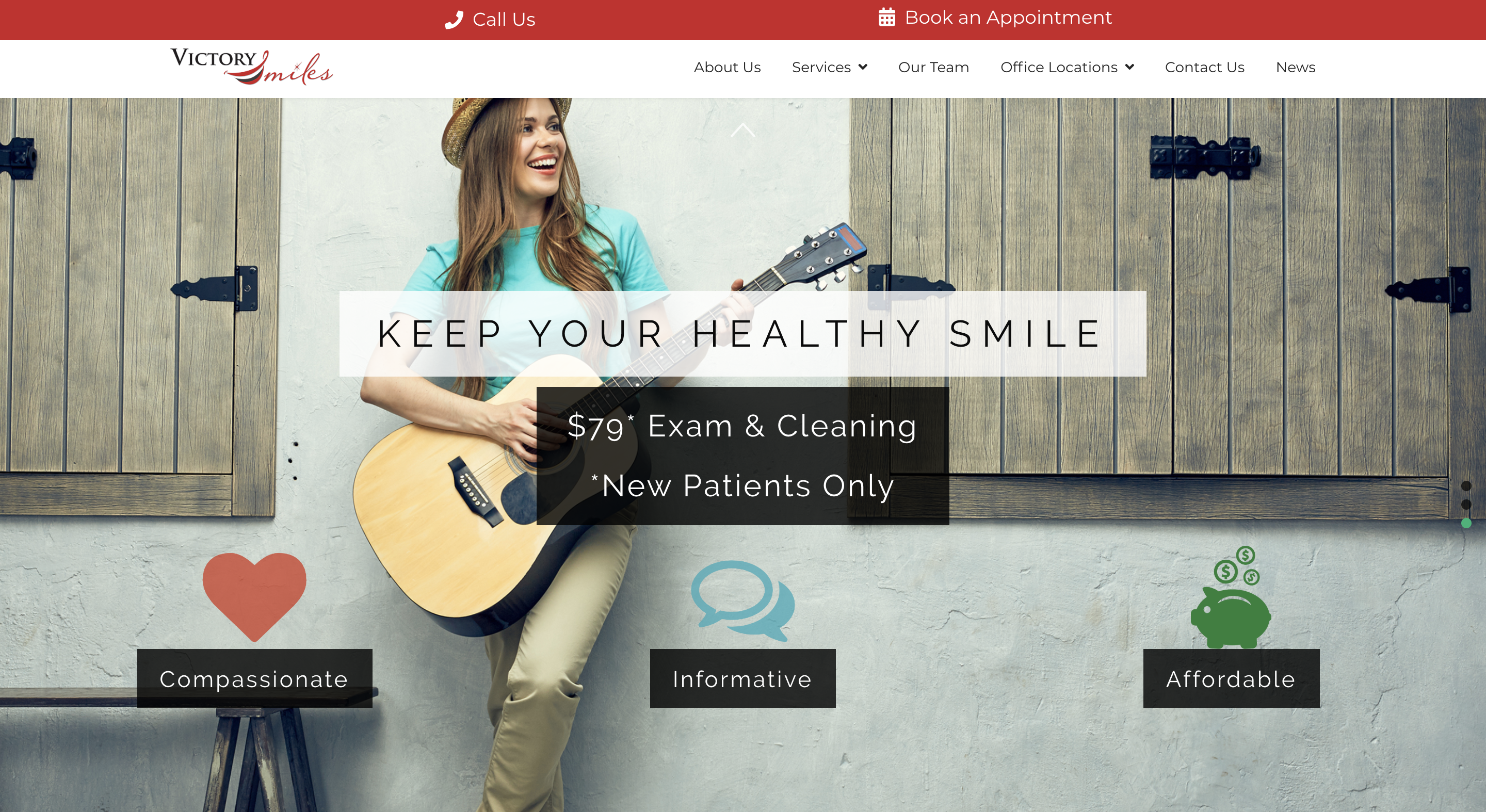Click the upward chevron arrow on the slider
This screenshot has height=812, width=1486.
[742, 131]
